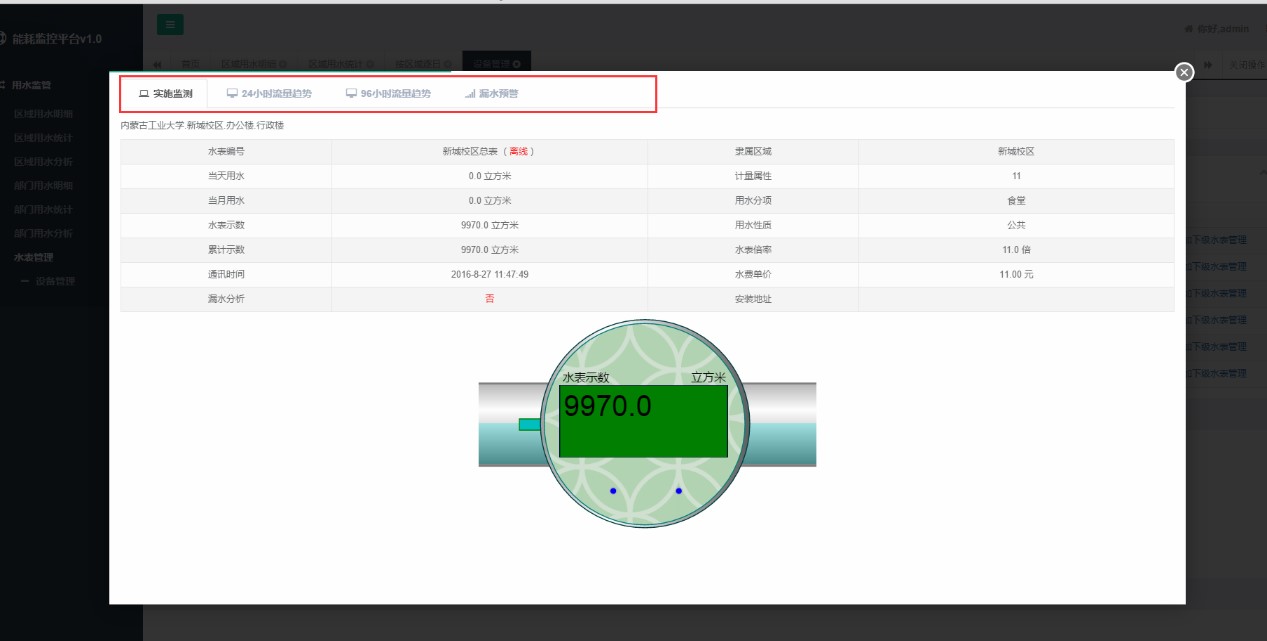Toggle the green hamburger sidebar button
The width and height of the screenshot is (1267, 641).
tap(170, 25)
